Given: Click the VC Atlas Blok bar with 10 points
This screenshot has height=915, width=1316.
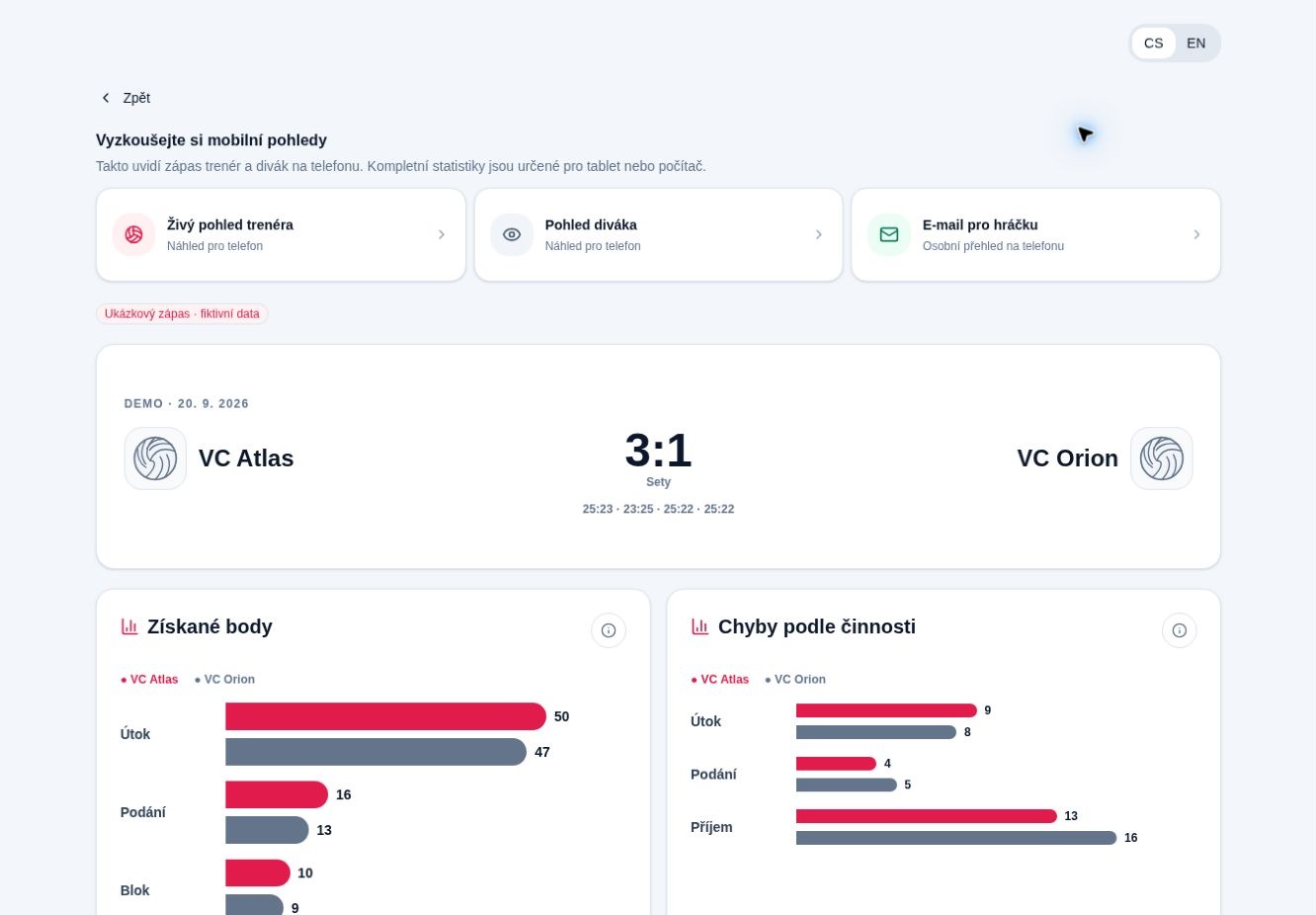Looking at the screenshot, I should 258,873.
